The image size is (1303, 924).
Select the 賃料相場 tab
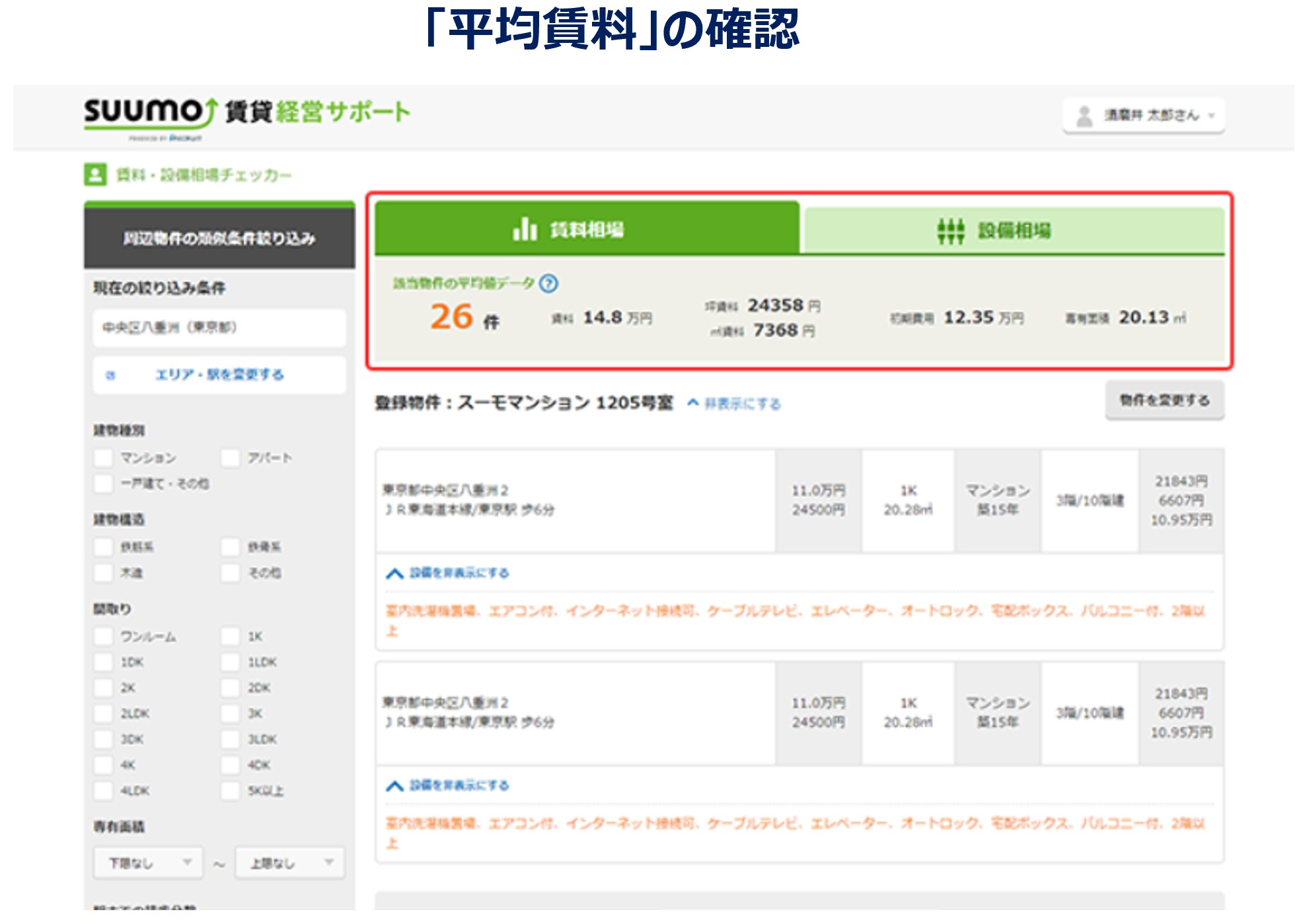(x=587, y=230)
